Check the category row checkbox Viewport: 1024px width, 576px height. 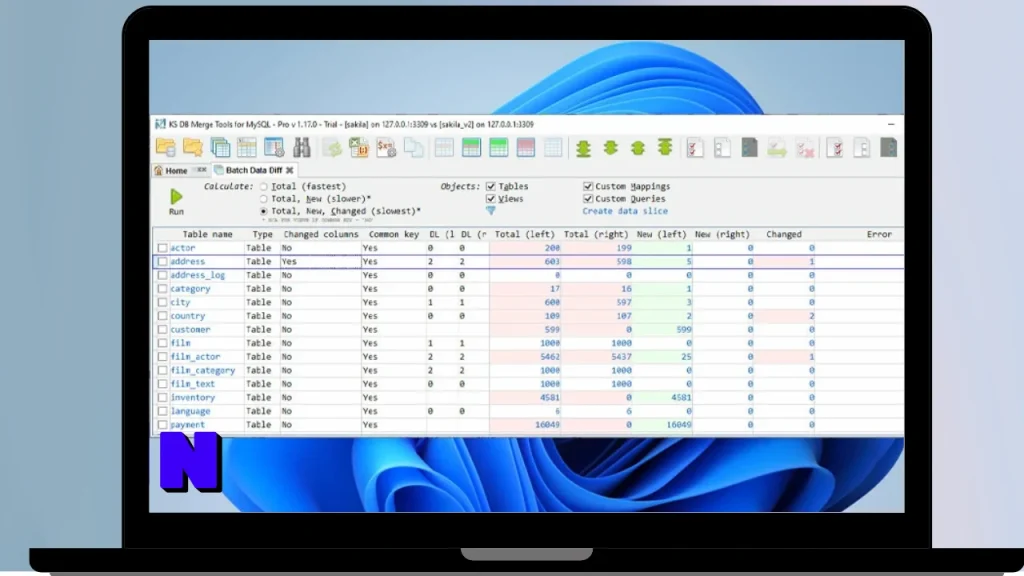click(163, 289)
